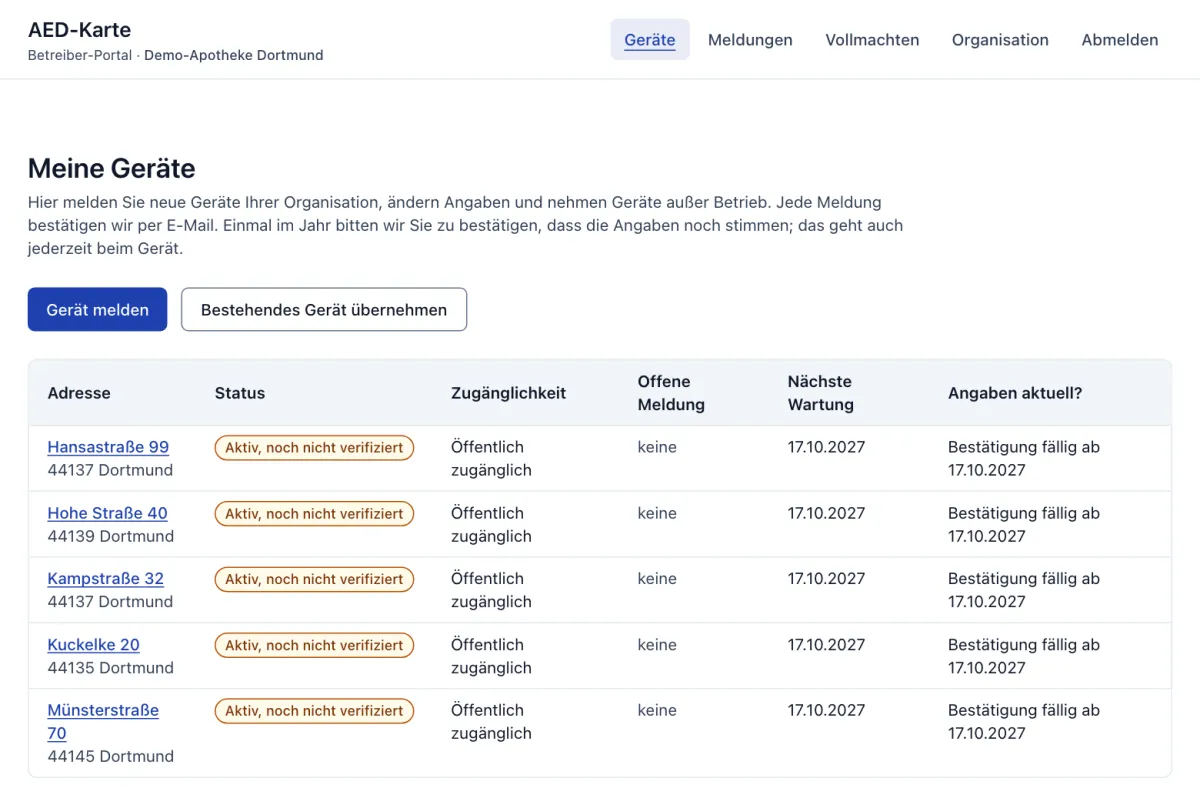1200x808 pixels.
Task: Click the 44145 Dortmund postal code text
Action: point(110,756)
